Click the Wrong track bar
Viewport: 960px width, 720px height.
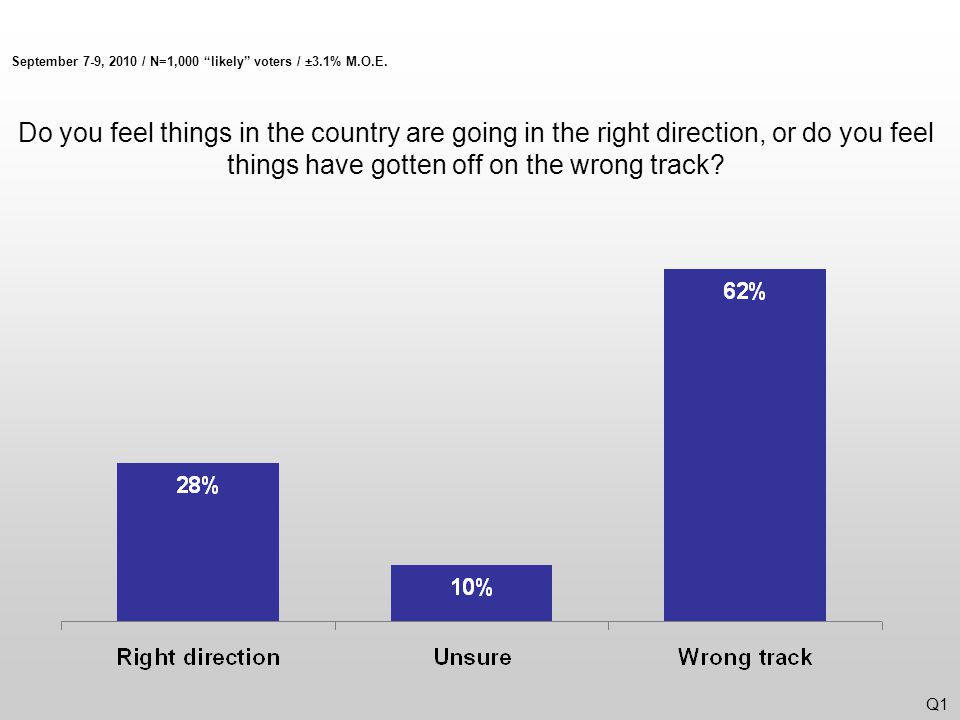coord(744,445)
